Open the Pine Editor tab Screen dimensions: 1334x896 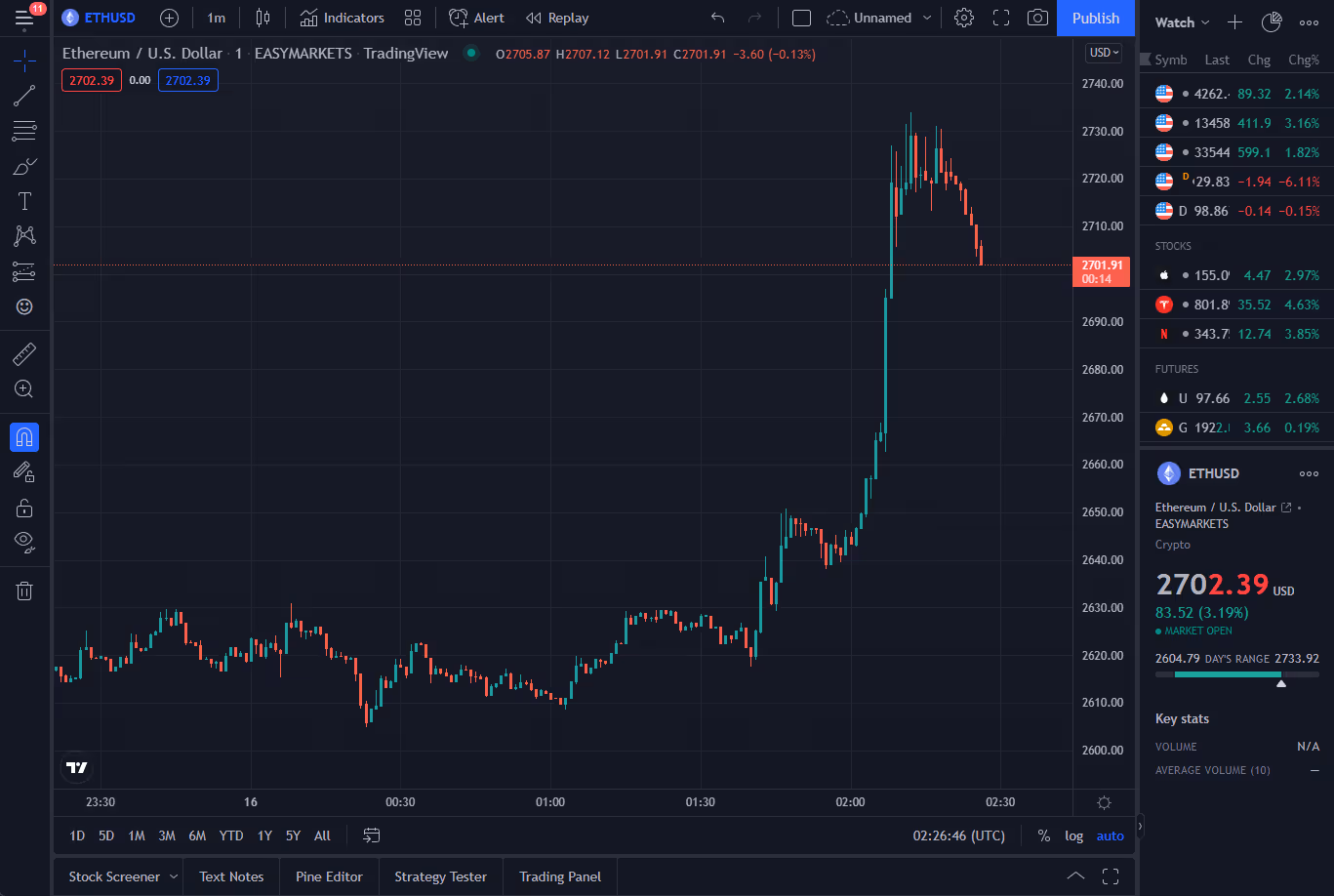[x=329, y=876]
